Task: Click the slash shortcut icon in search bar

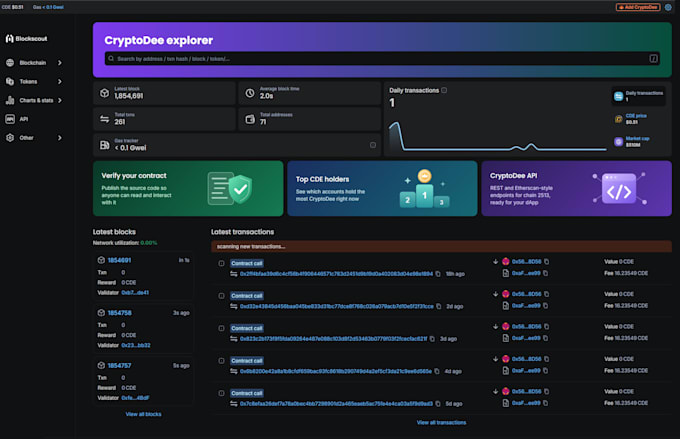Action: (653, 59)
